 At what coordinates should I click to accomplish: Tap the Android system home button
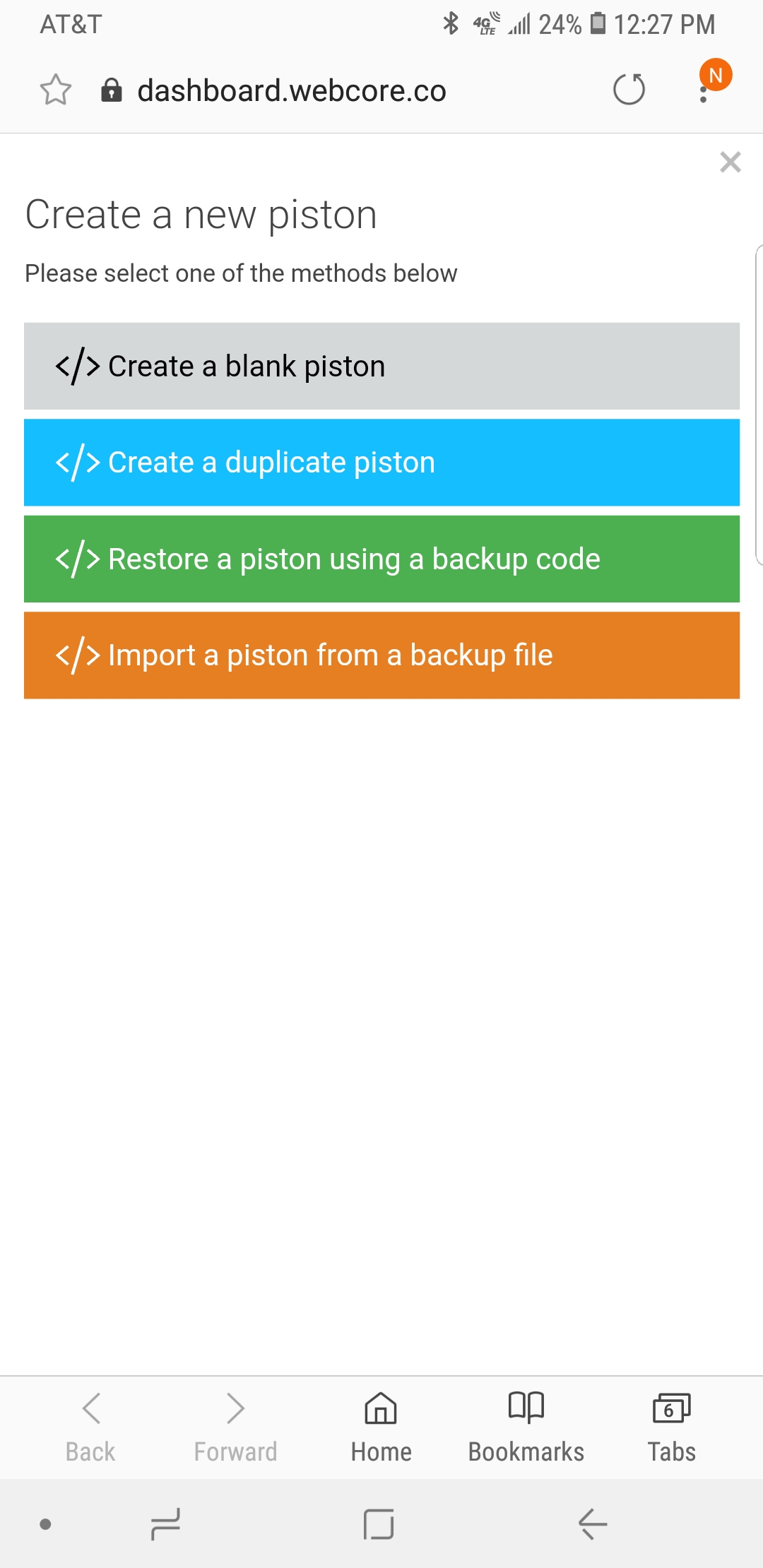[379, 1524]
